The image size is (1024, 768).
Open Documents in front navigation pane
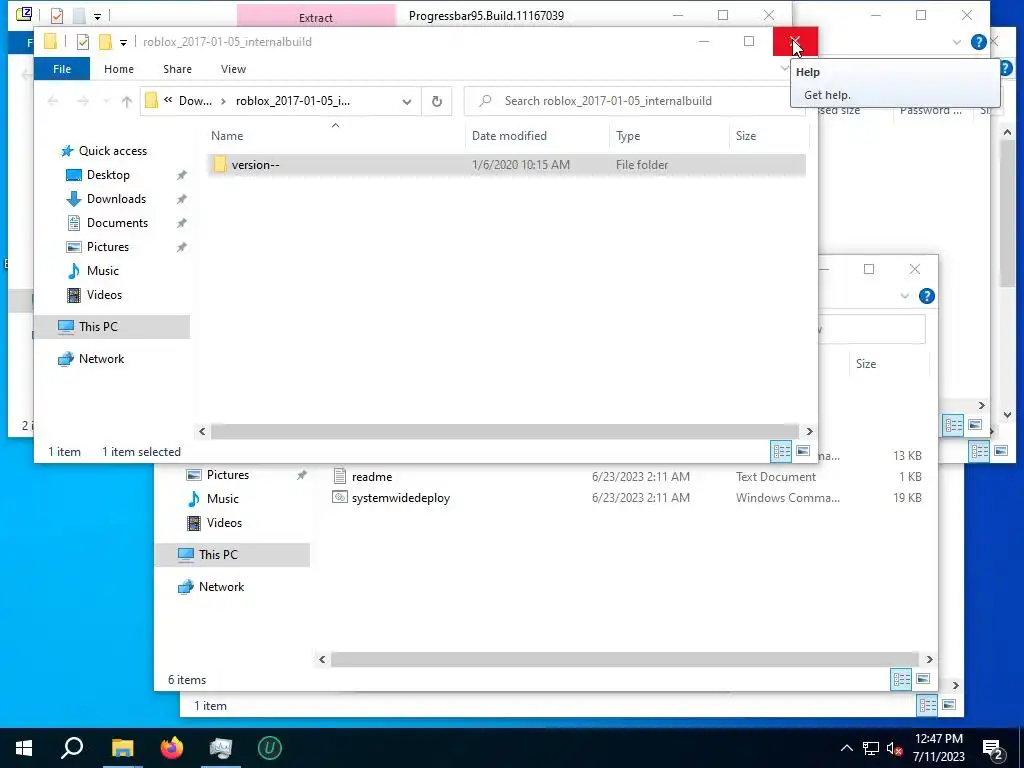(117, 223)
